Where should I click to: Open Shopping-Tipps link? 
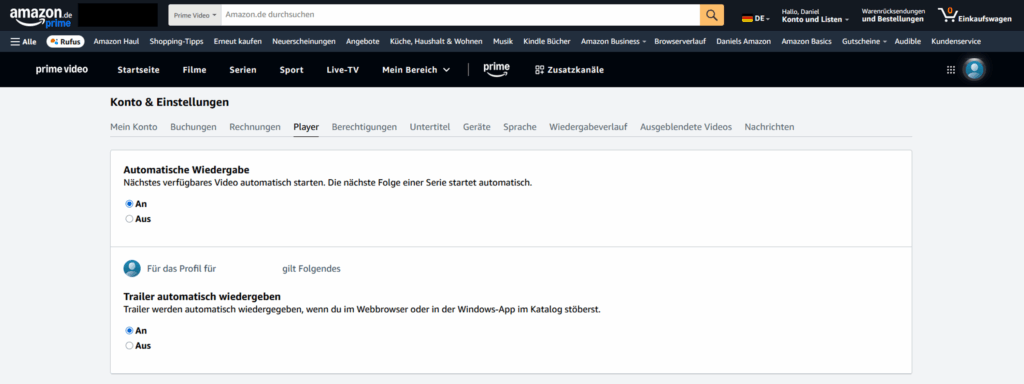pyautogui.click(x=176, y=42)
